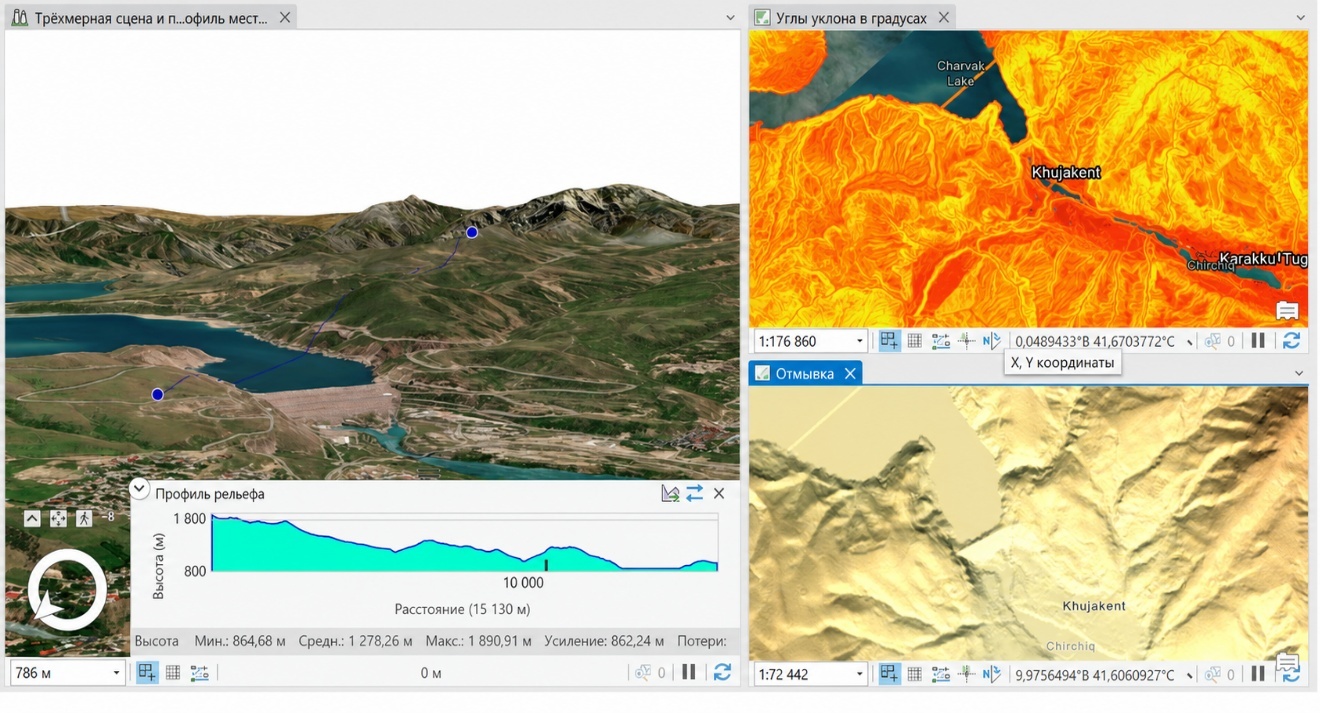Refresh the slope map view

coord(1291,340)
